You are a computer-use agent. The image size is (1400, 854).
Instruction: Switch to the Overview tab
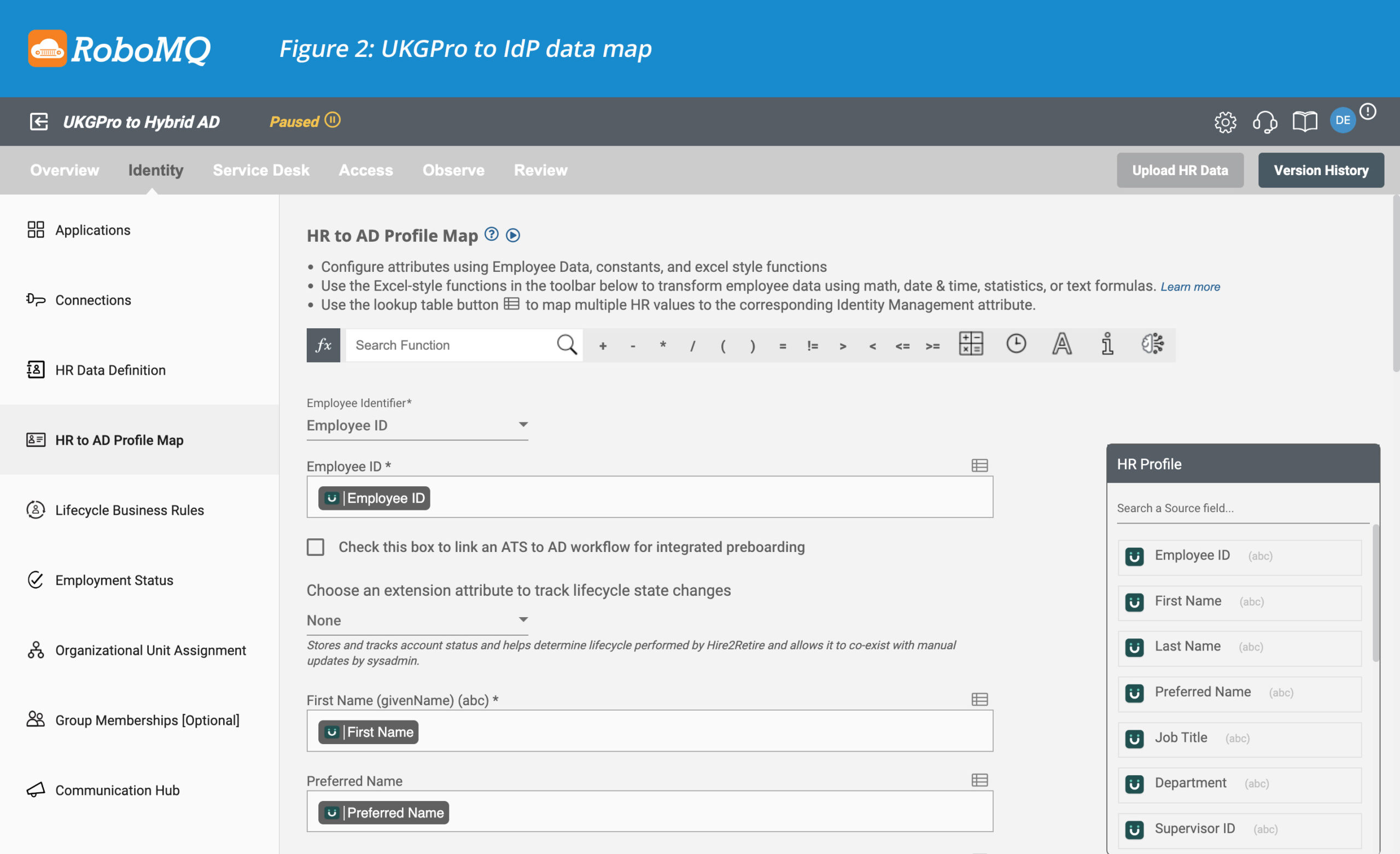pyautogui.click(x=65, y=170)
